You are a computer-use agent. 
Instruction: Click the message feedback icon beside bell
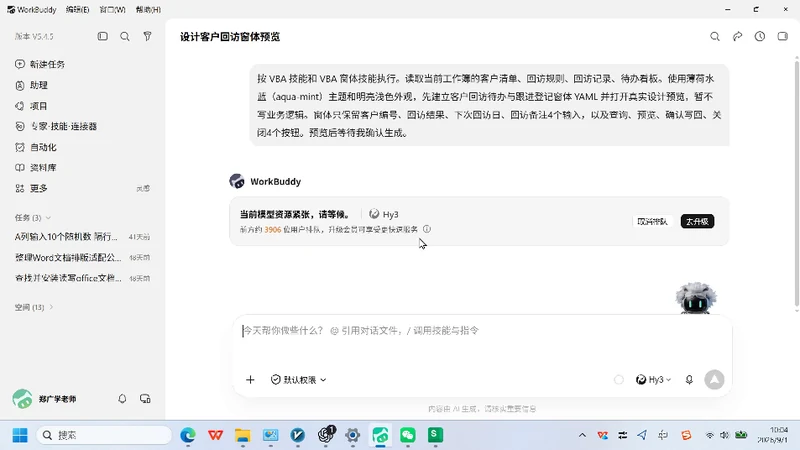pyautogui.click(x=145, y=398)
